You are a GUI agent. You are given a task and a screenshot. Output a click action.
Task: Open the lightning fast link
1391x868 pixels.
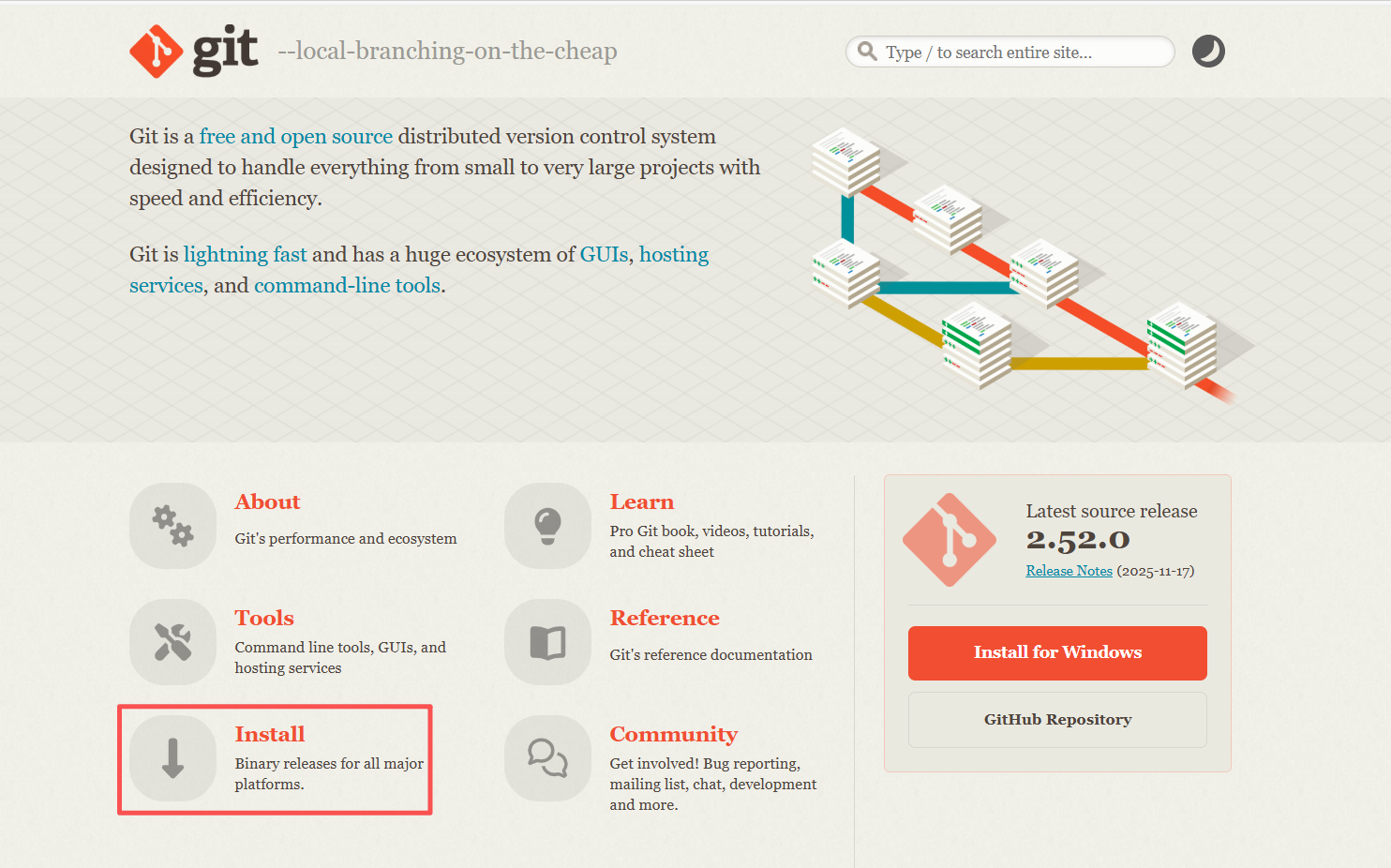coord(246,254)
